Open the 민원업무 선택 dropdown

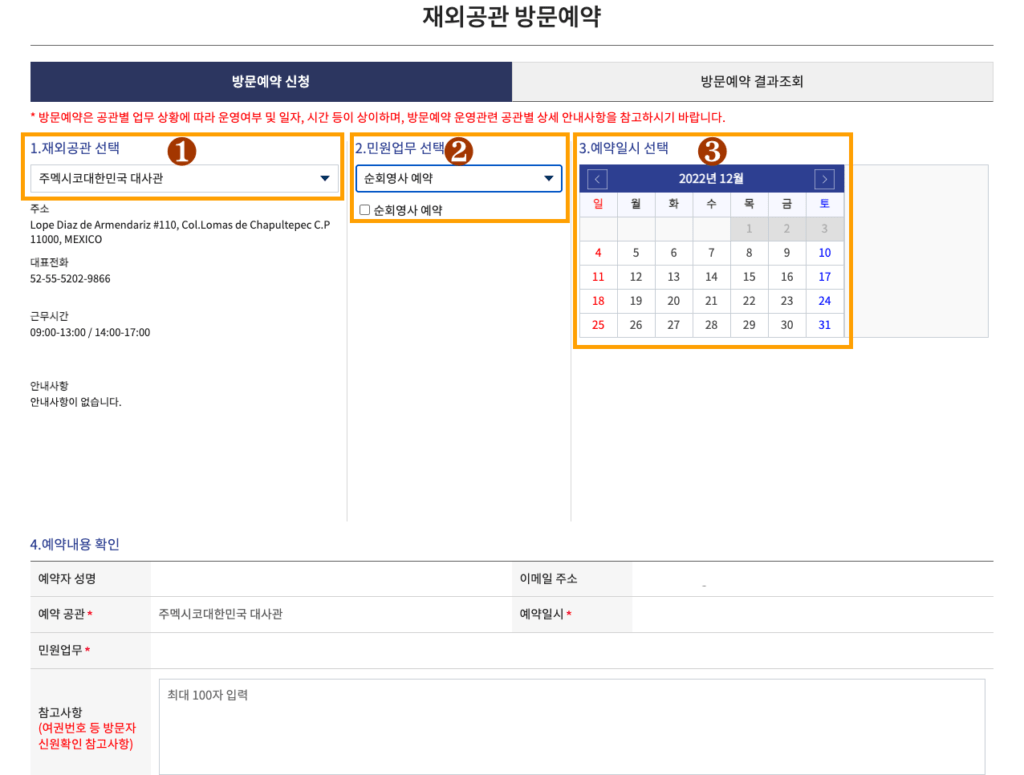(458, 178)
